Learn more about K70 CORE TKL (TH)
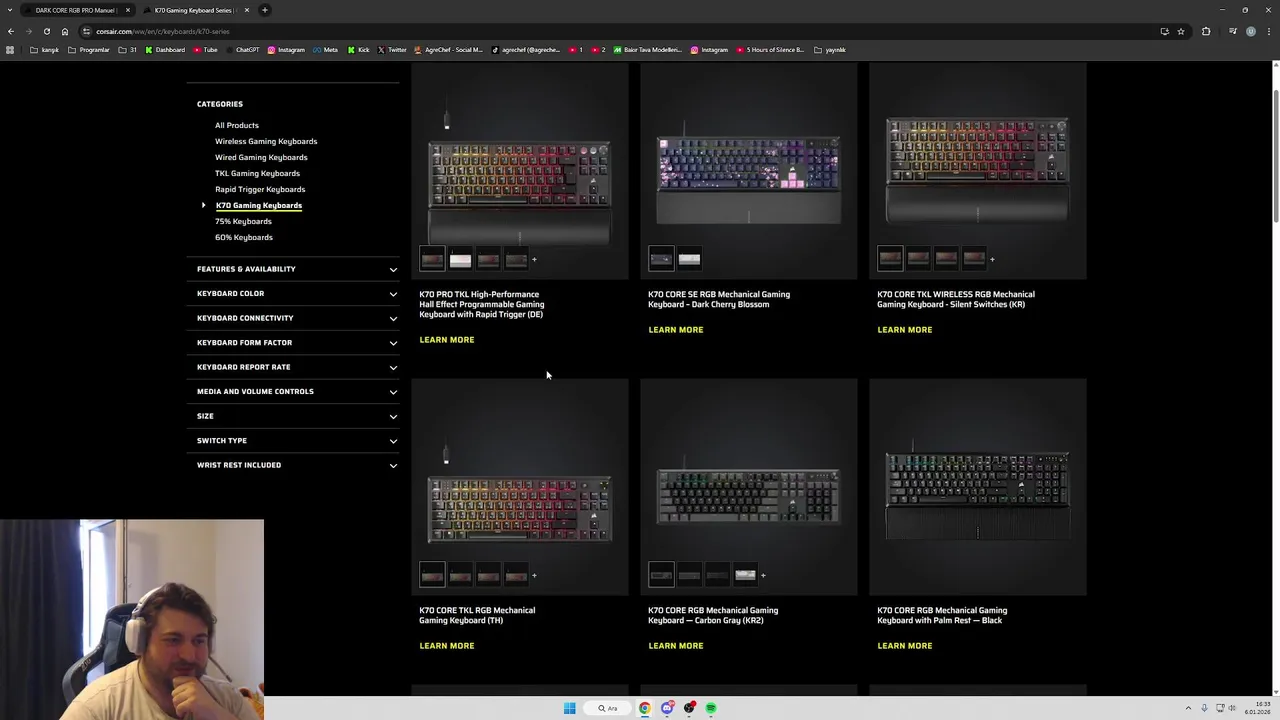Image resolution: width=1280 pixels, height=720 pixels. 447,646
